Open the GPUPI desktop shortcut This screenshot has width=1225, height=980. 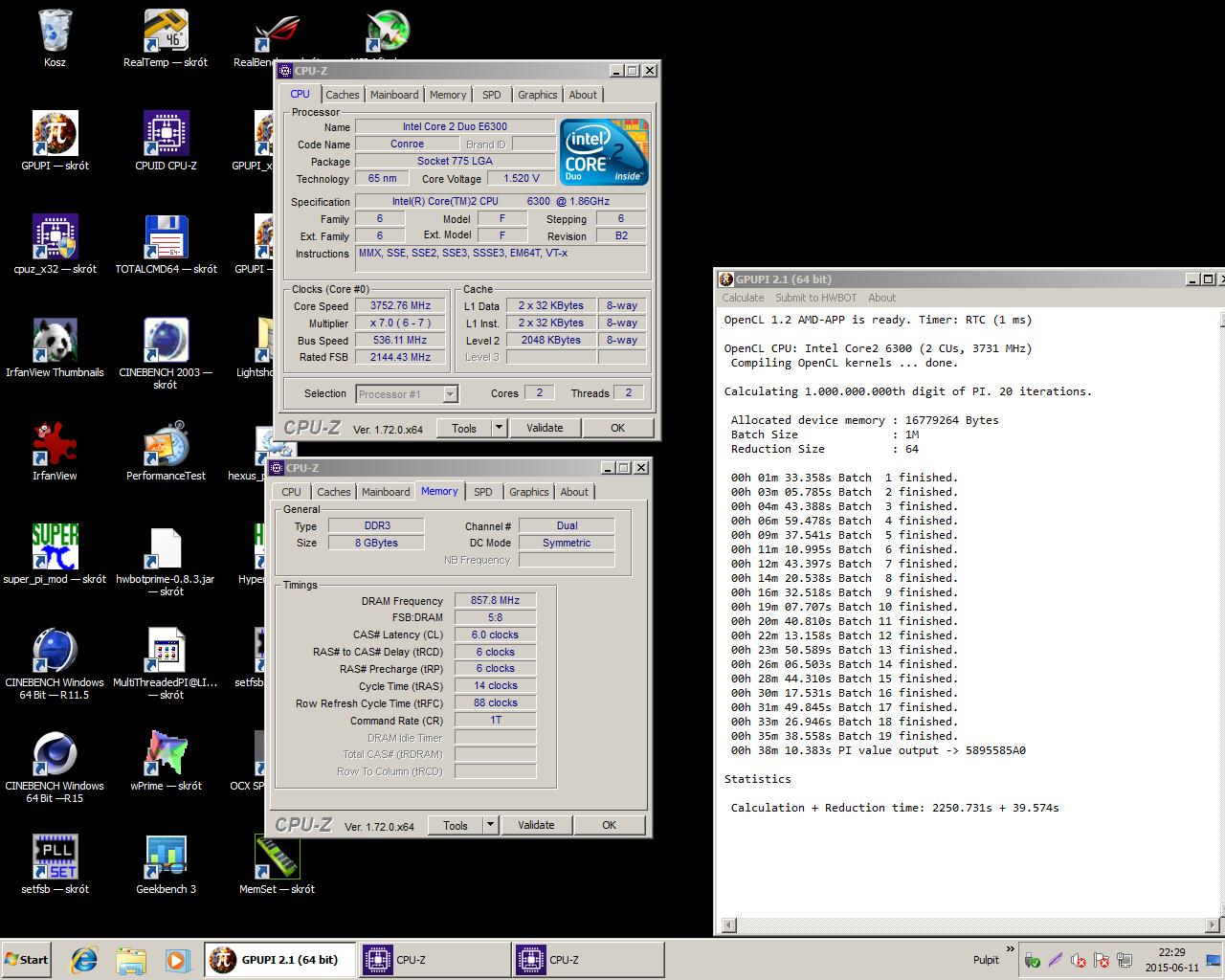55,142
